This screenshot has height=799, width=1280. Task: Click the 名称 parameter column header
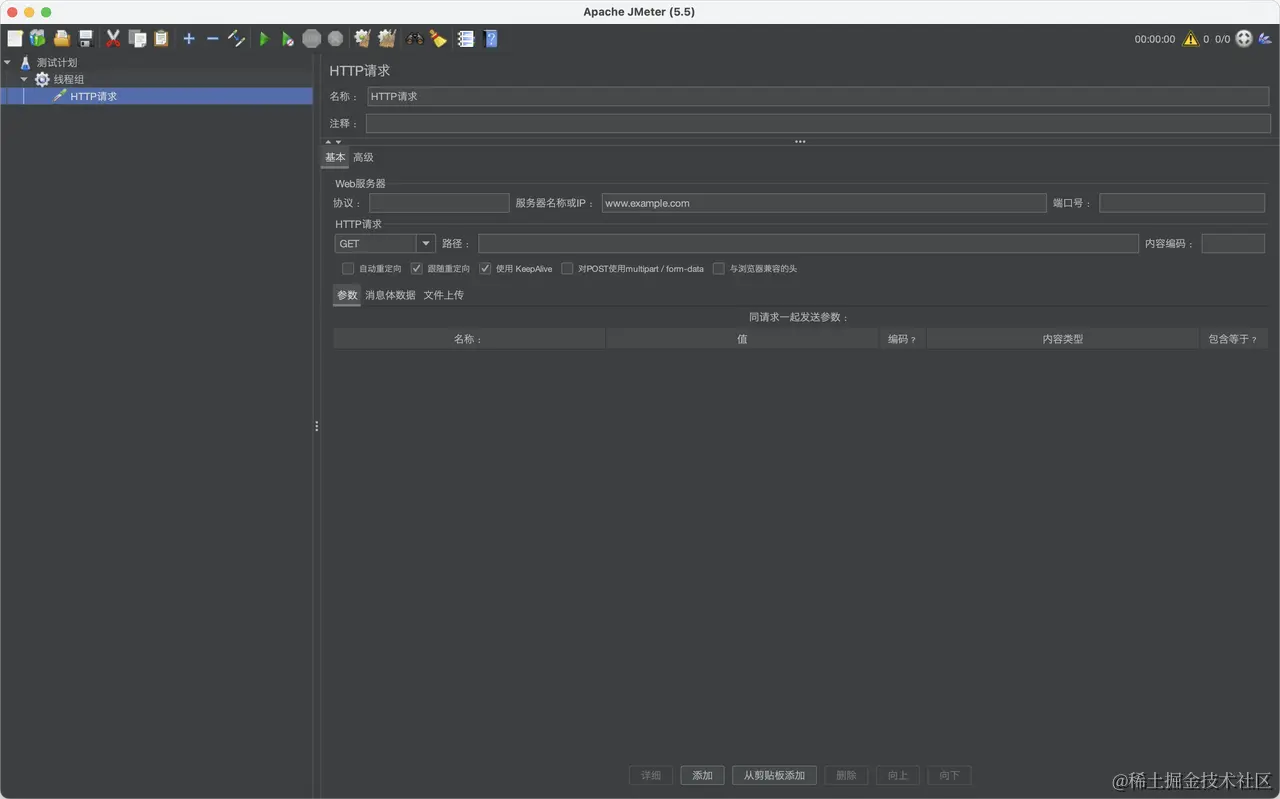(x=469, y=339)
